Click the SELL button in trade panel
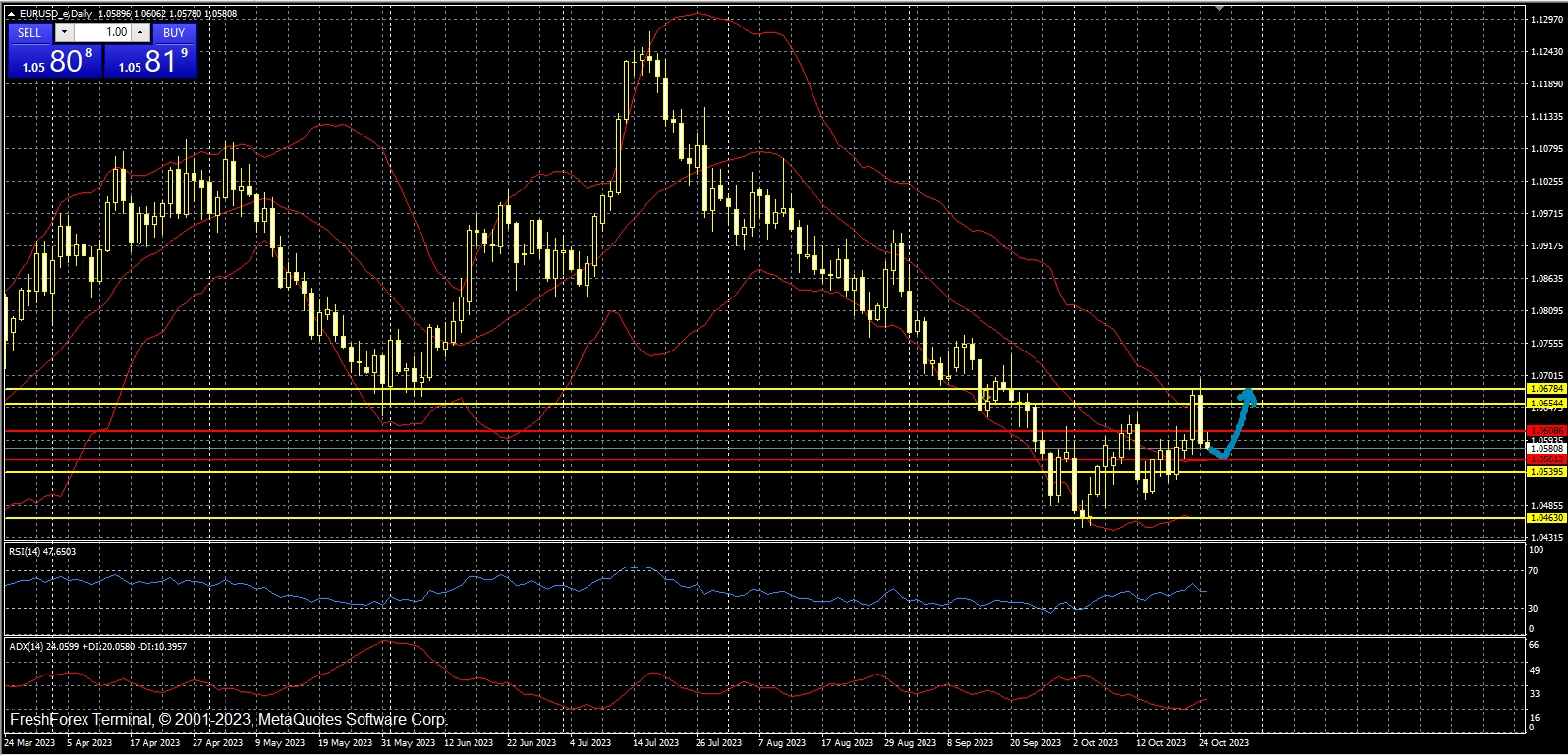This screenshot has height=756, width=1568. [x=29, y=32]
